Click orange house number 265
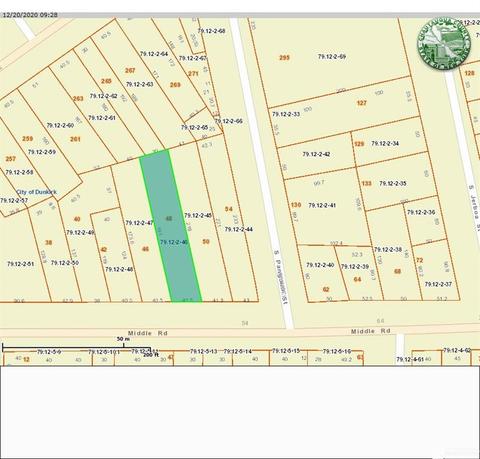The height and width of the screenshot is (459, 480). pos(107,81)
